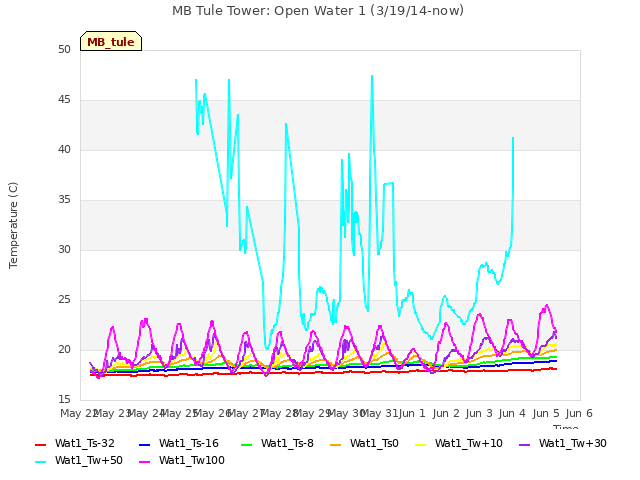This screenshot has width=640, height=480.
Task: Click the Jun 2 x-axis label
Action: tap(446, 413)
